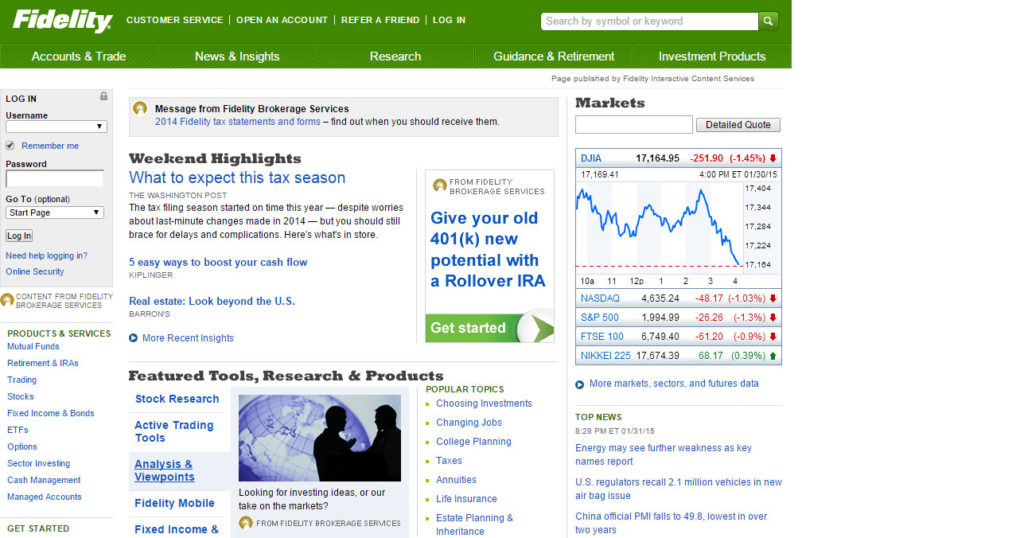This screenshot has width=1024, height=538.
Task: Click Log In link in header
Action: point(449,20)
